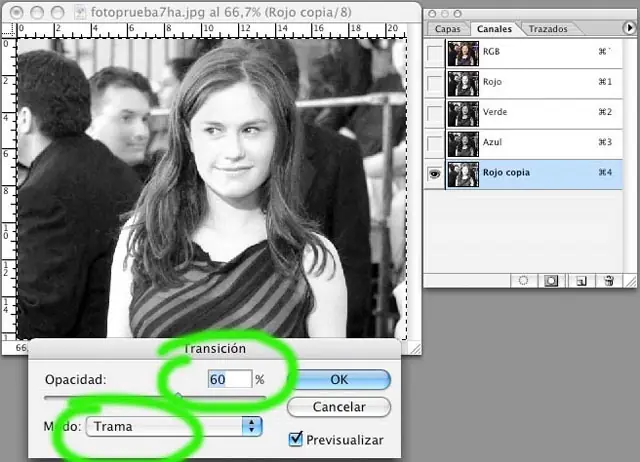This screenshot has height=462, width=640.
Task: Select the channel row named Rojo copia
Action: click(524, 174)
